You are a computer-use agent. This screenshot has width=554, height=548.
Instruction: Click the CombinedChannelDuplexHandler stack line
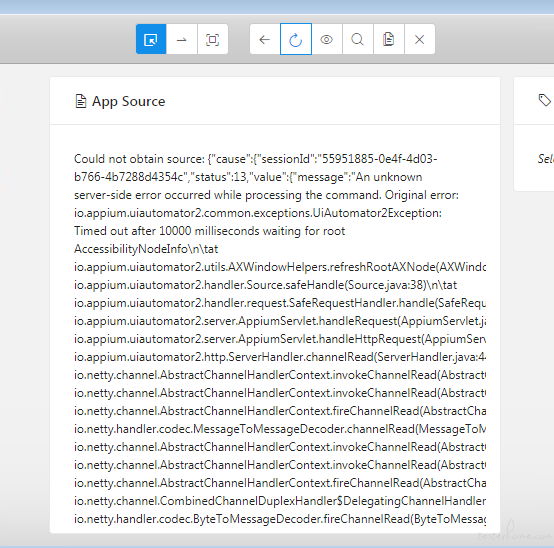[x=280, y=501]
